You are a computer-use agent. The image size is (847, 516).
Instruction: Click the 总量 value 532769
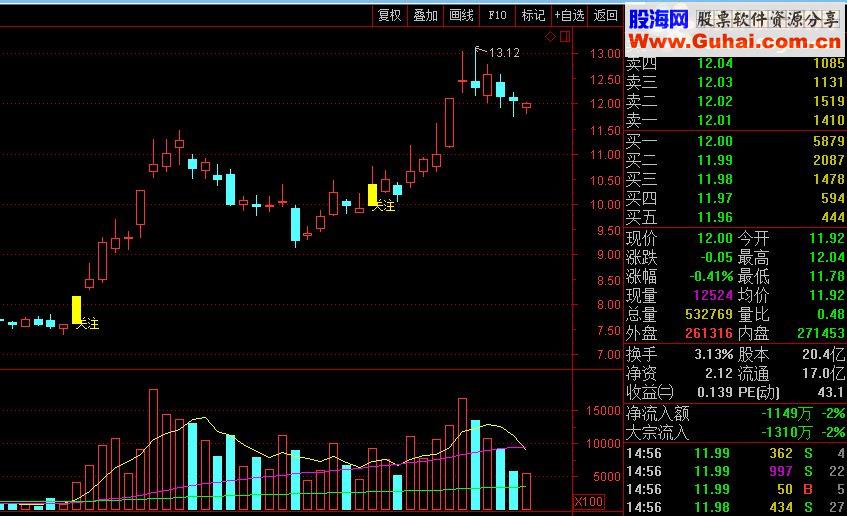[709, 314]
